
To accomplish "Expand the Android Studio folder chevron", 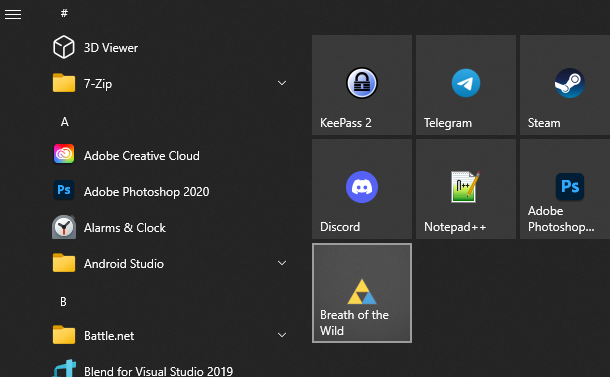I will coord(282,263).
